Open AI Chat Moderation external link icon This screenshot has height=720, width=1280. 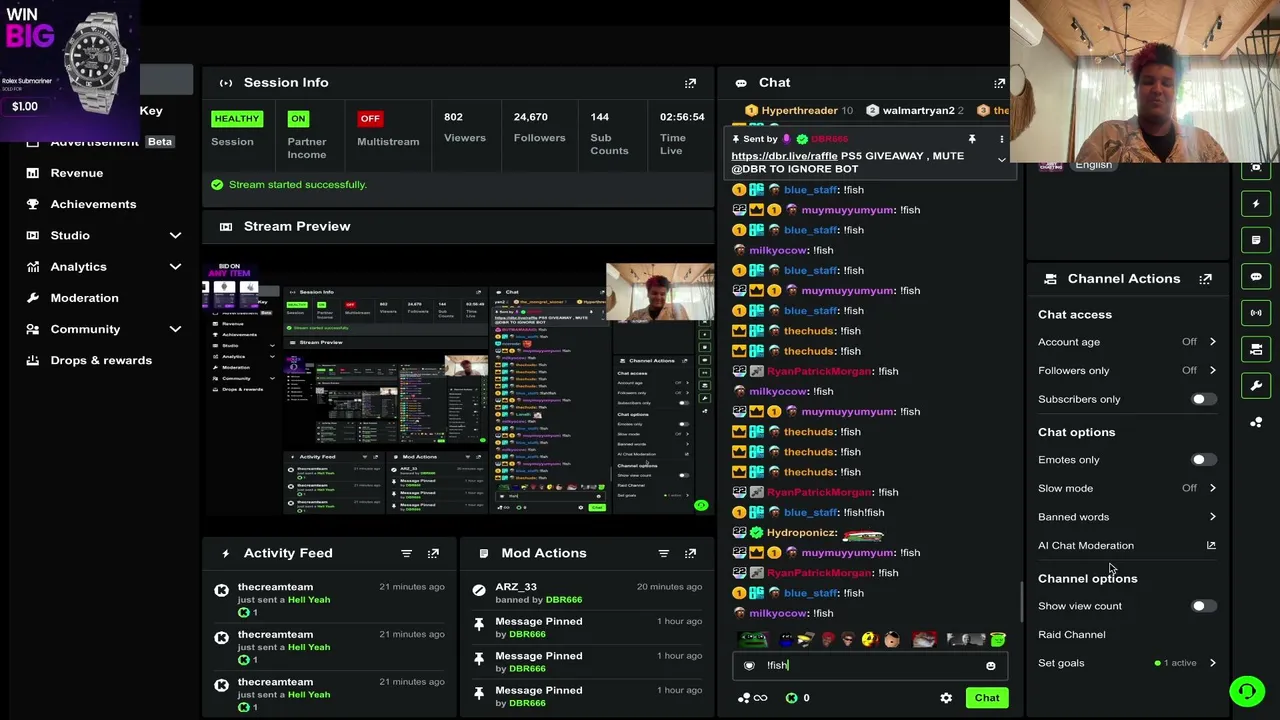tap(1211, 545)
